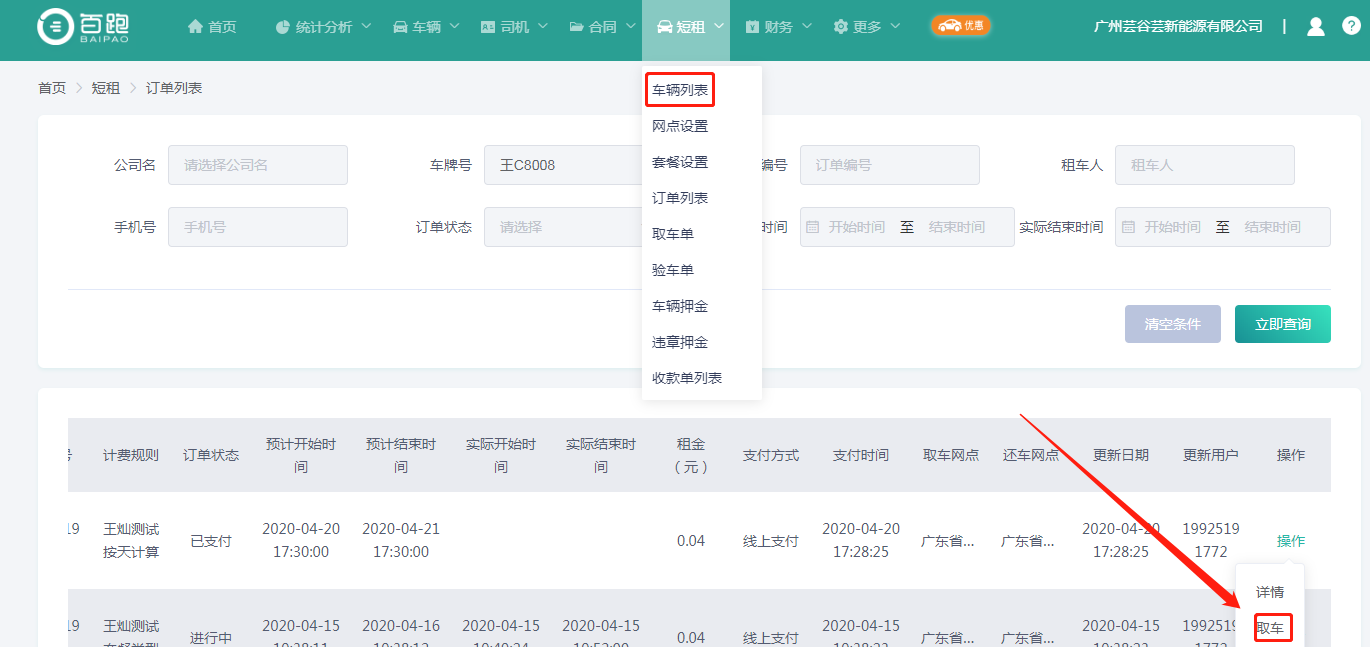This screenshot has width=1370, height=647.
Task: Click the calendar icon in 实际结束时间 field
Action: (1129, 227)
